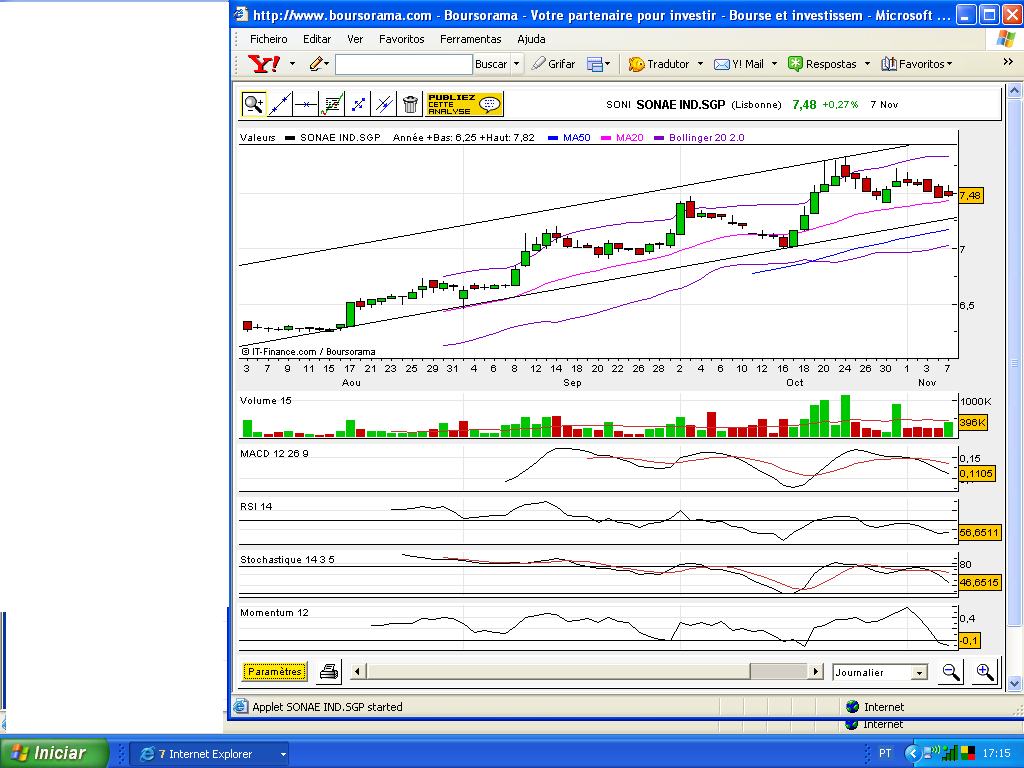Open the Favoritos menu
Screen dimensions: 1024x768
401,39
